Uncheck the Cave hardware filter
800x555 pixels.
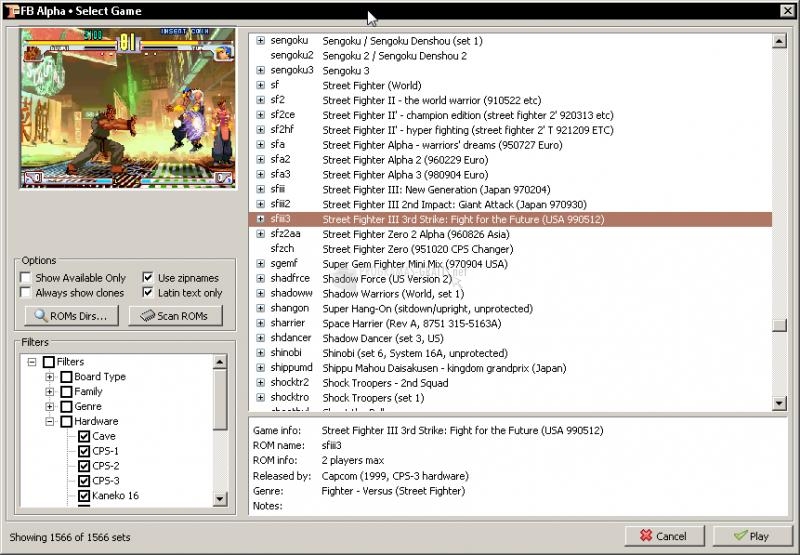tap(84, 436)
